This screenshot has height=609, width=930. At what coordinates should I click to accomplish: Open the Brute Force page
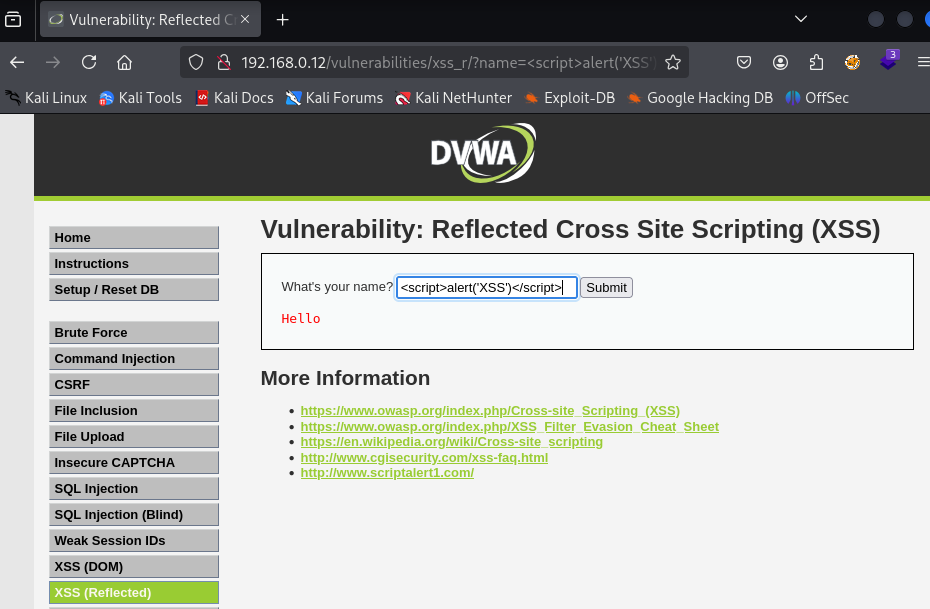(134, 333)
